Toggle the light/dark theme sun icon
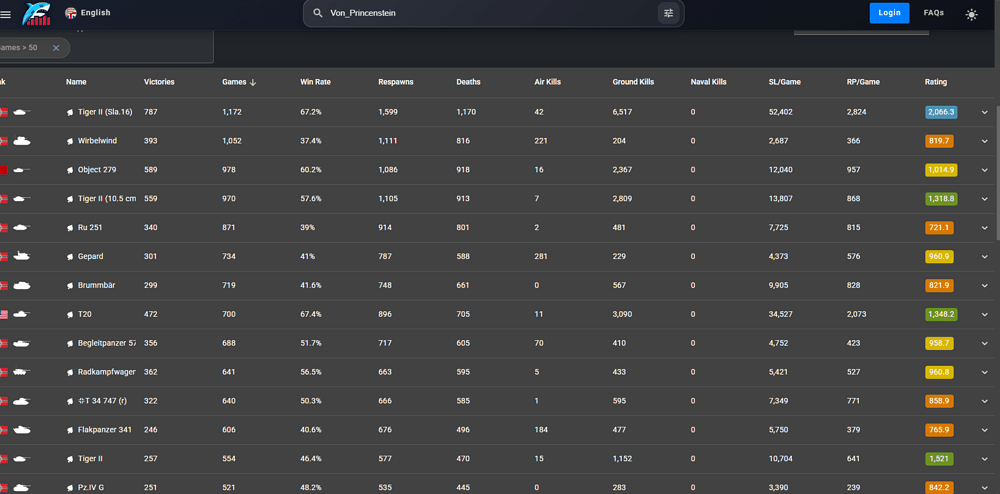 click(x=971, y=14)
